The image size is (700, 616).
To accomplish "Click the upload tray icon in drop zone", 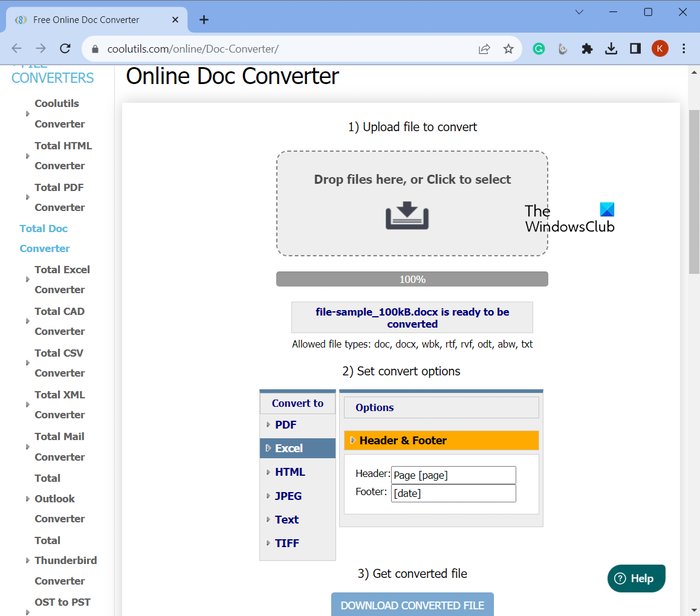I will tap(407, 216).
